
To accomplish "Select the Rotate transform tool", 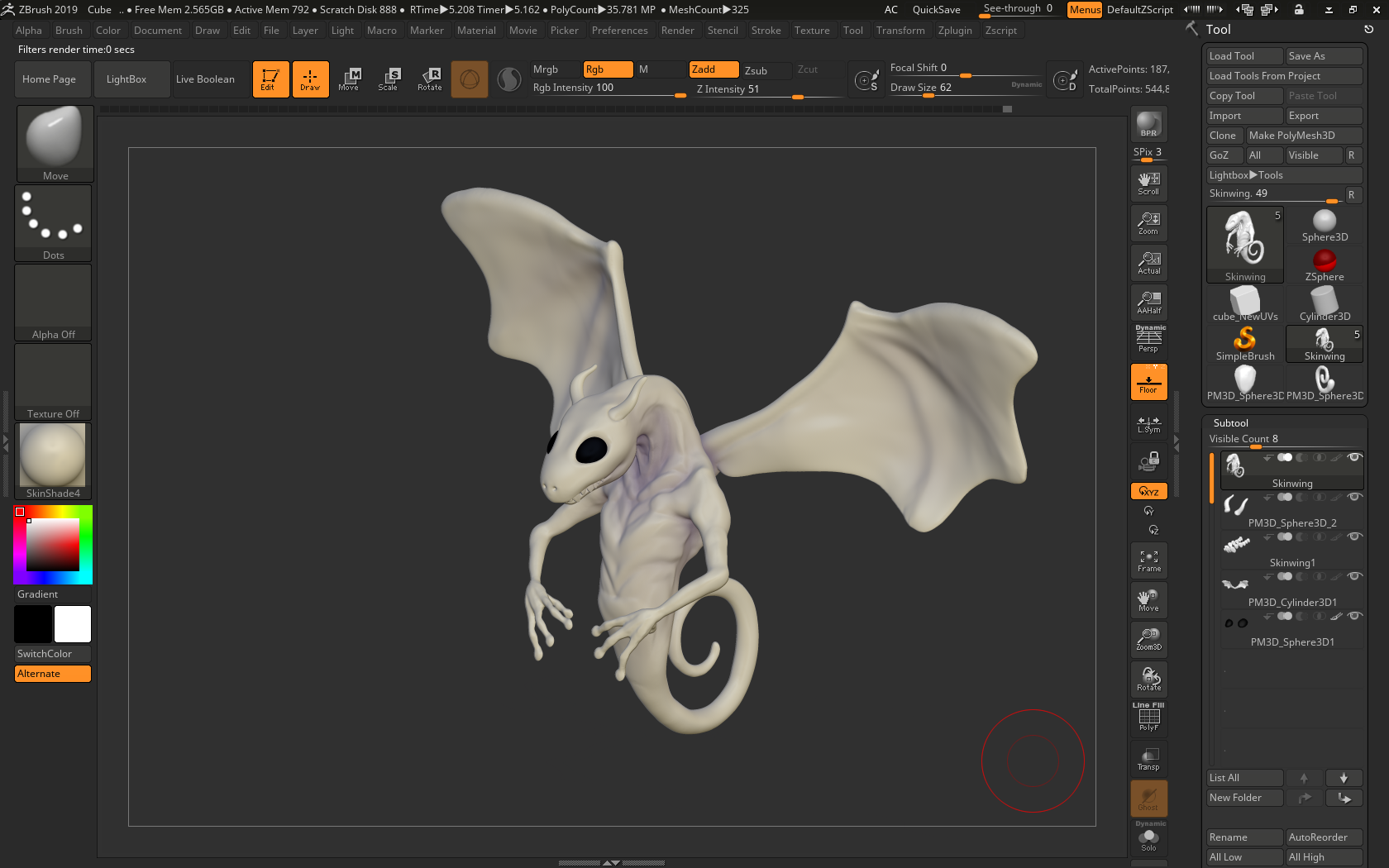I will click(429, 79).
